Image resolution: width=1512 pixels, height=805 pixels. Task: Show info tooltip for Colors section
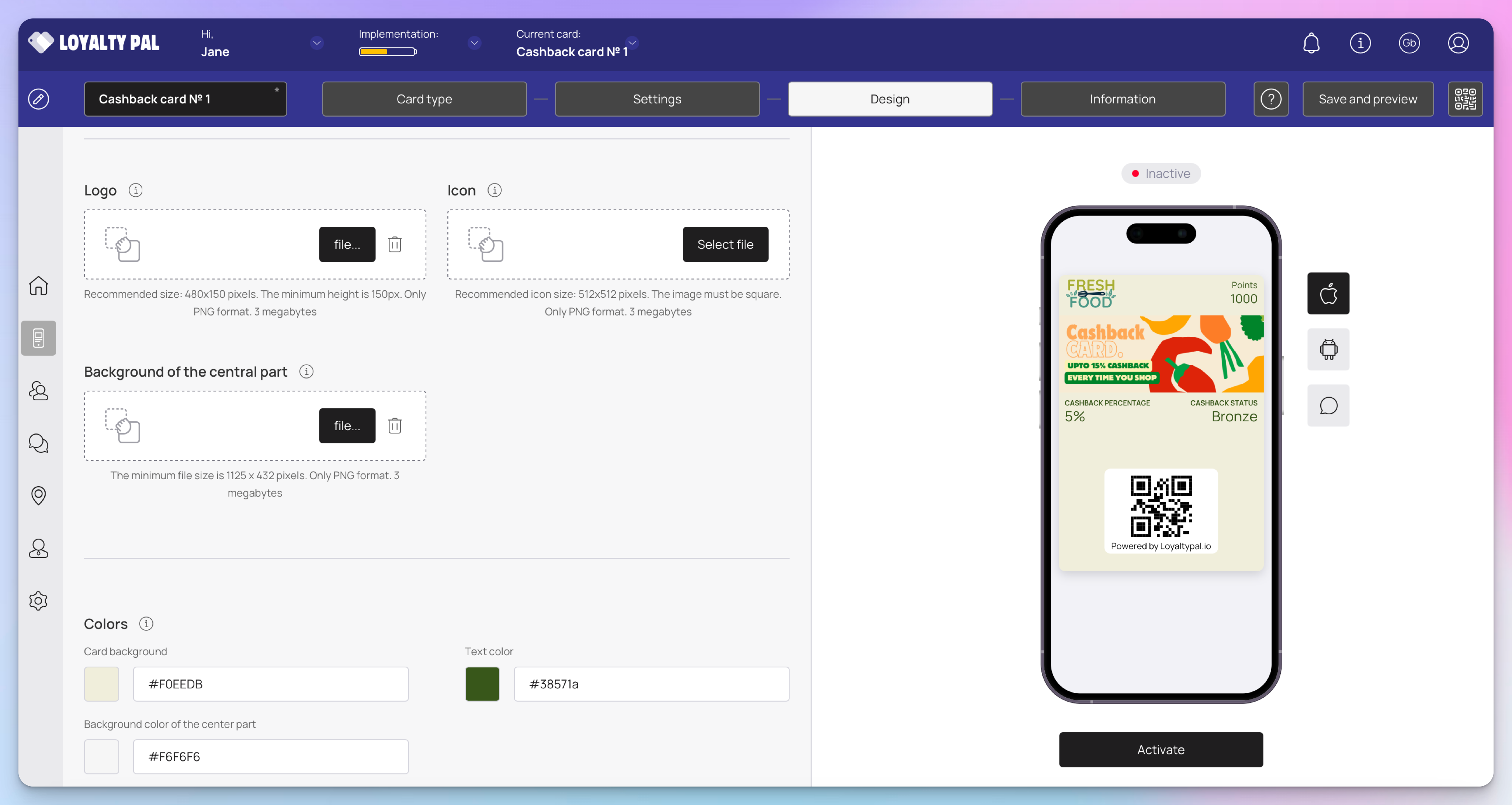click(x=146, y=623)
